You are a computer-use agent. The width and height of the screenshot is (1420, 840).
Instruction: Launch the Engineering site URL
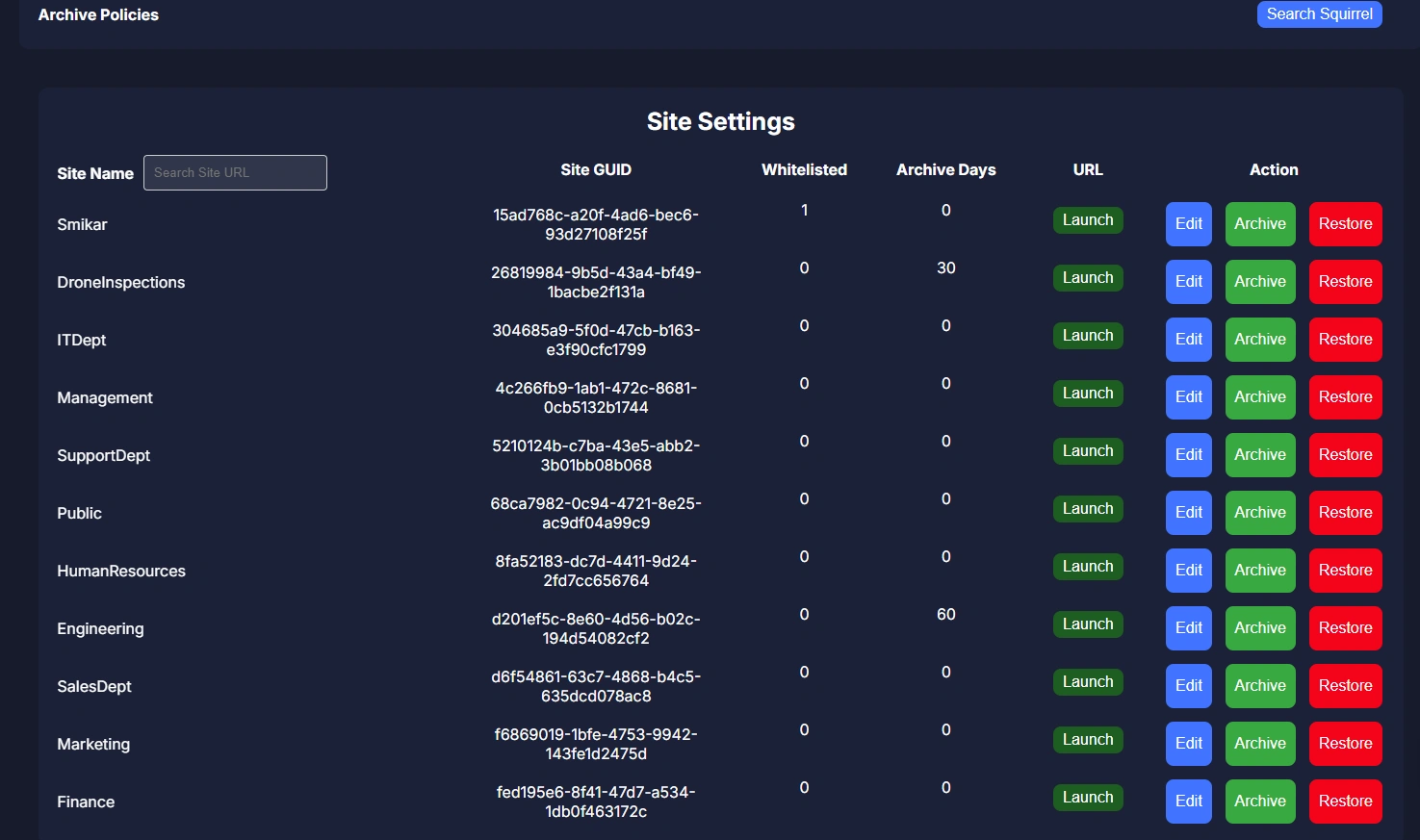1087,624
